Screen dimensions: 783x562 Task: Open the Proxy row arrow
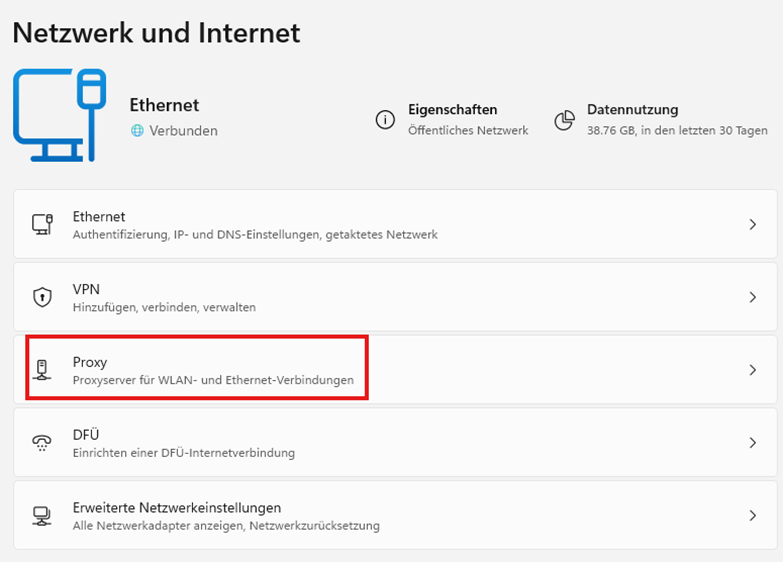click(752, 370)
